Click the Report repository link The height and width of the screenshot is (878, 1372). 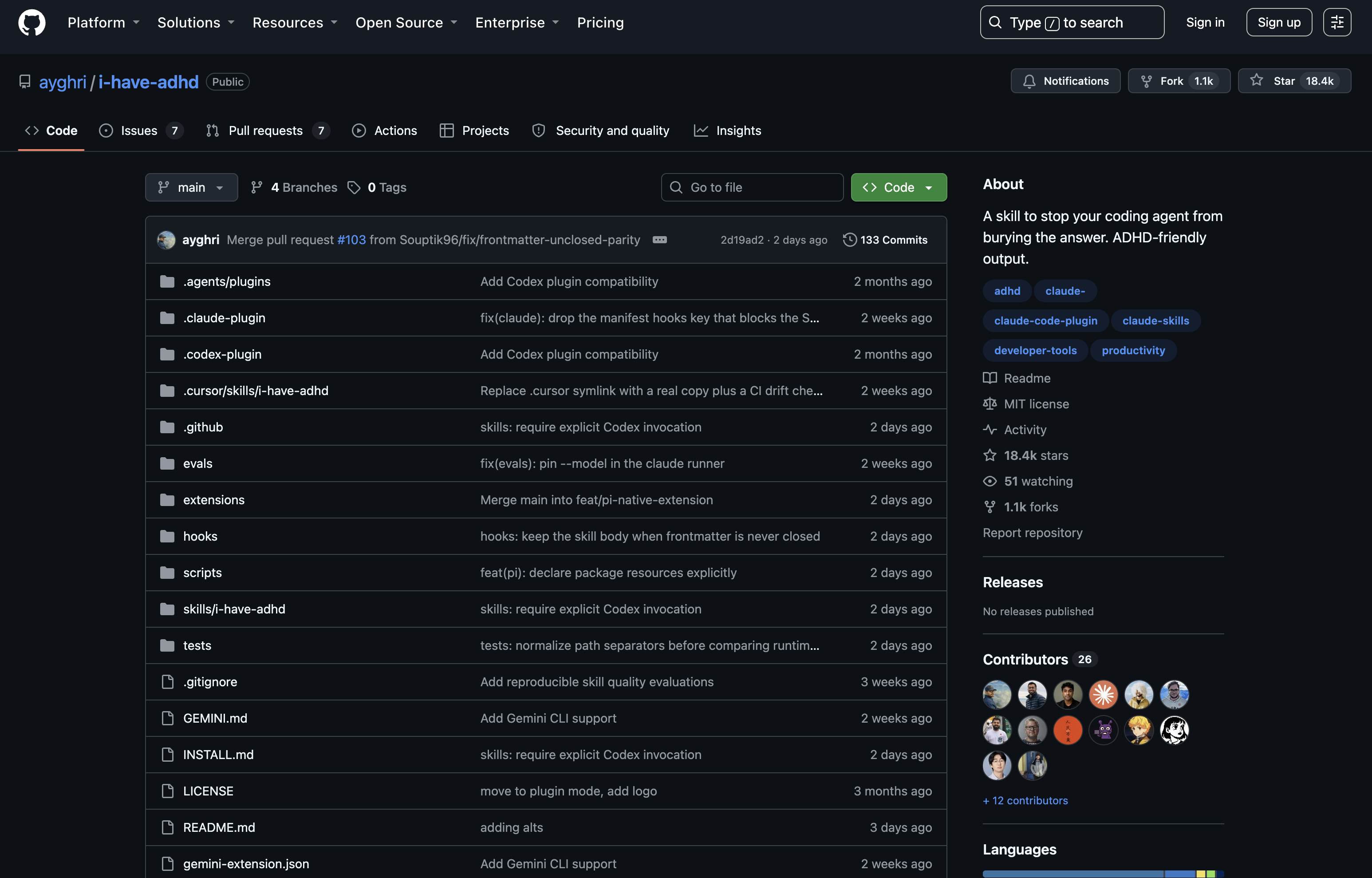tap(1033, 533)
